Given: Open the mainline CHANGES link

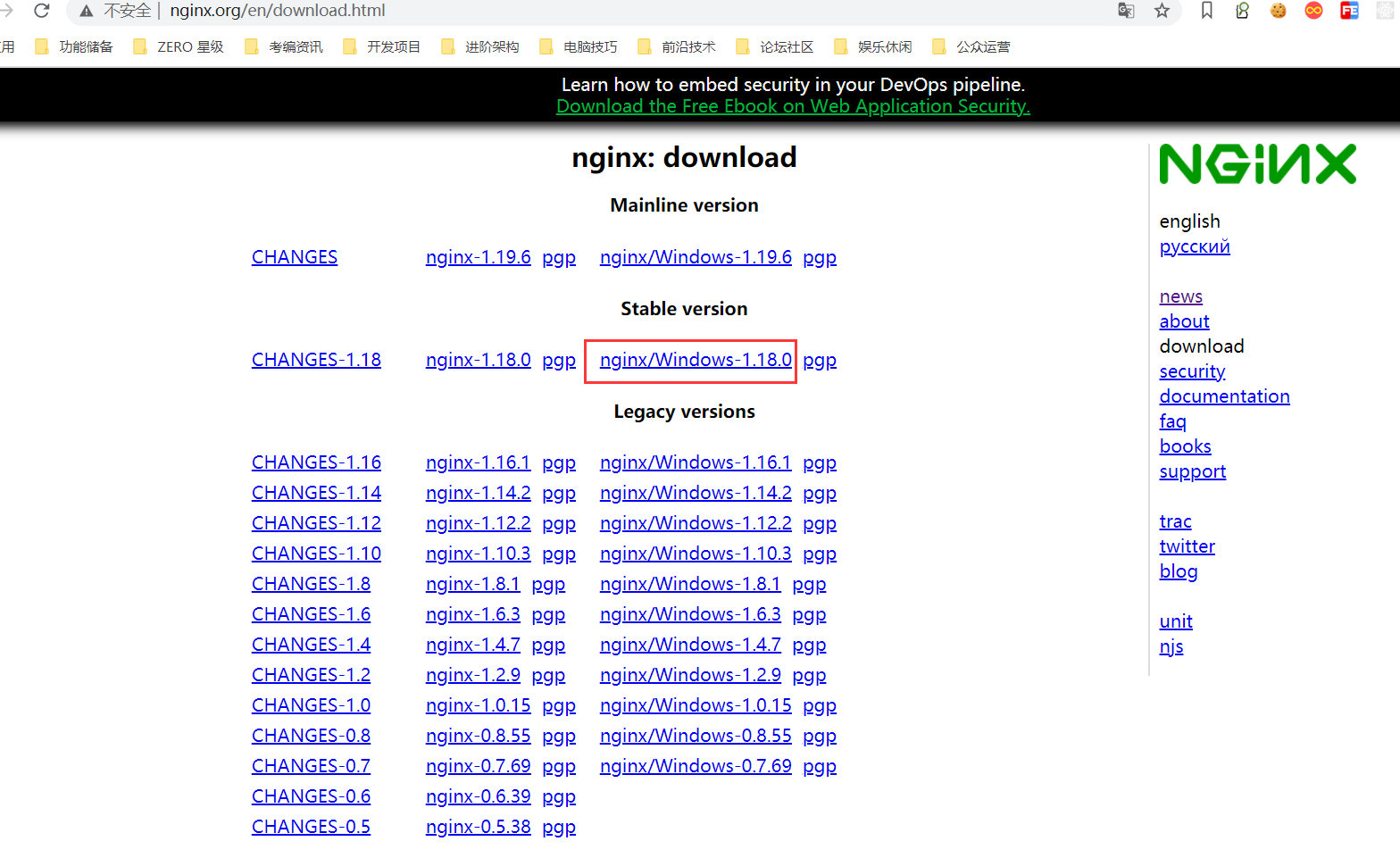Looking at the screenshot, I should (x=295, y=257).
